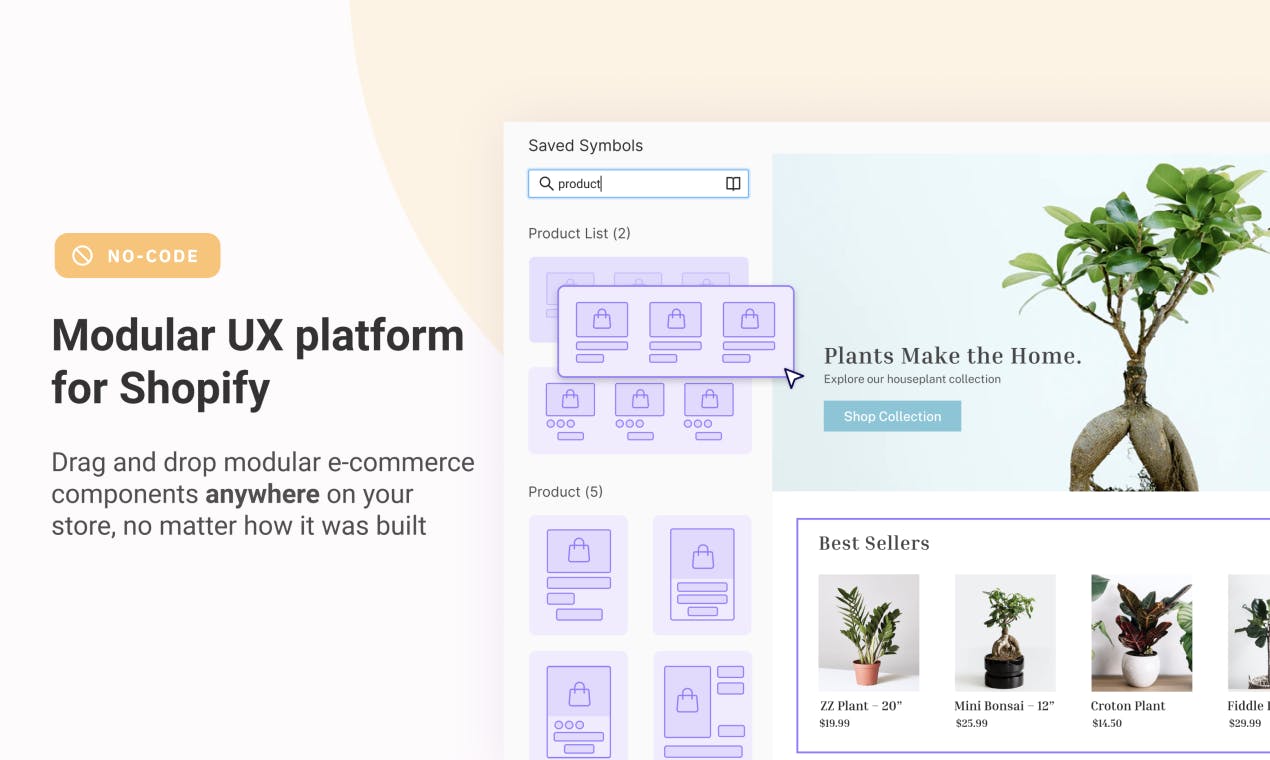Screen dimensions: 1270x760
Task: Click the $25.99 price
Action: click(x=971, y=723)
